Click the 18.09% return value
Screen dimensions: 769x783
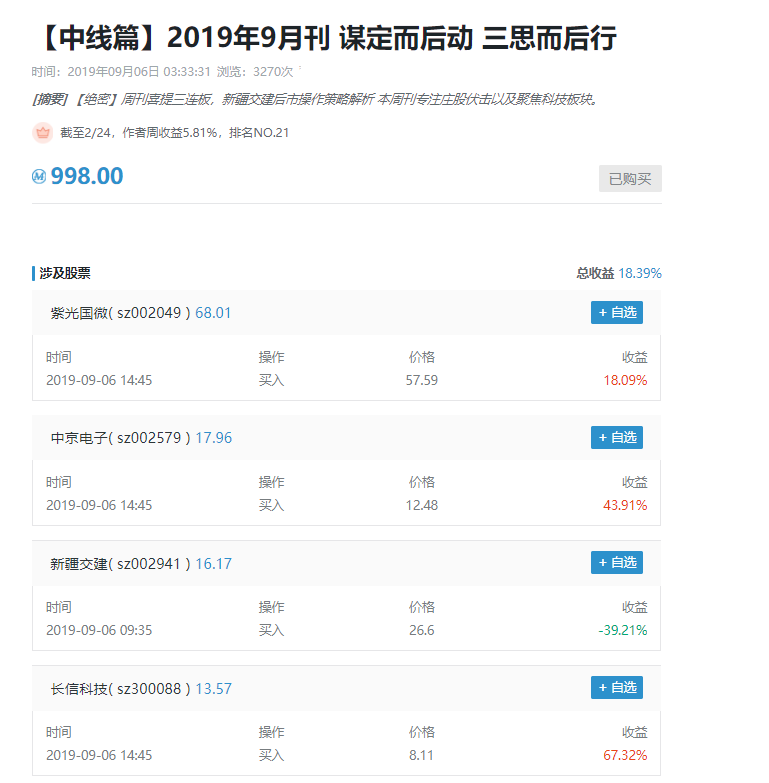click(x=625, y=381)
